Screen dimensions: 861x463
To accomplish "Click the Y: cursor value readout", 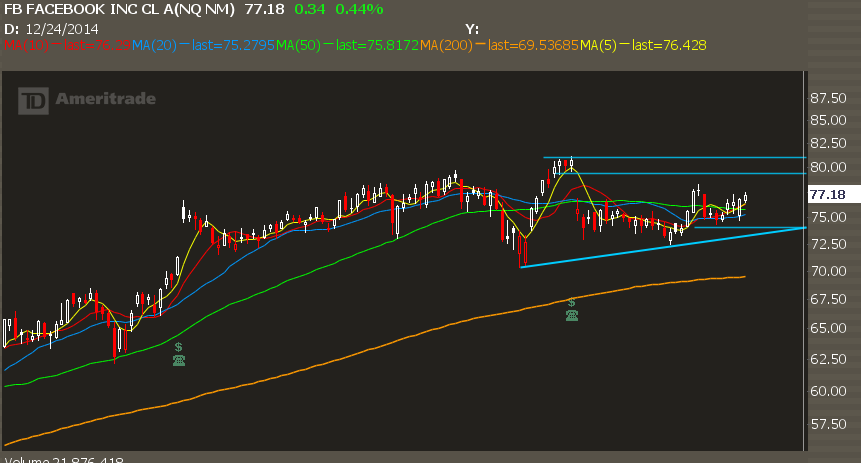I will [x=471, y=27].
